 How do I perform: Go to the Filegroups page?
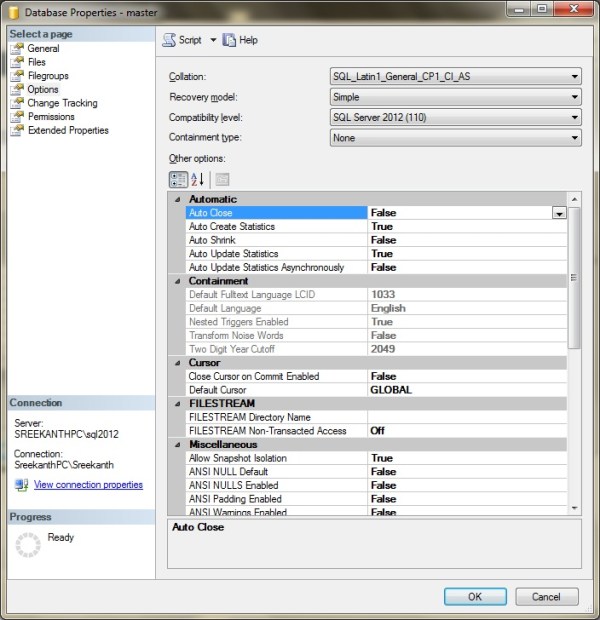50,75
